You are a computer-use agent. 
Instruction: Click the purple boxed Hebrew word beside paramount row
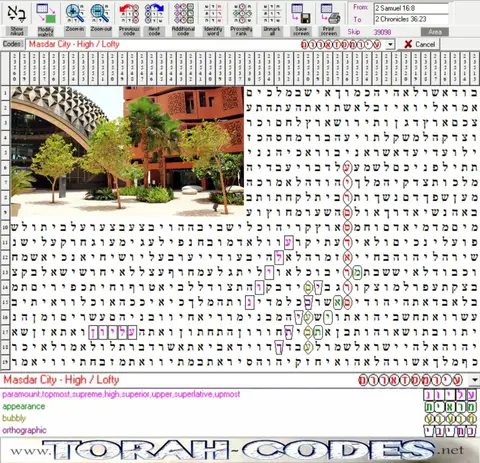pos(450,395)
